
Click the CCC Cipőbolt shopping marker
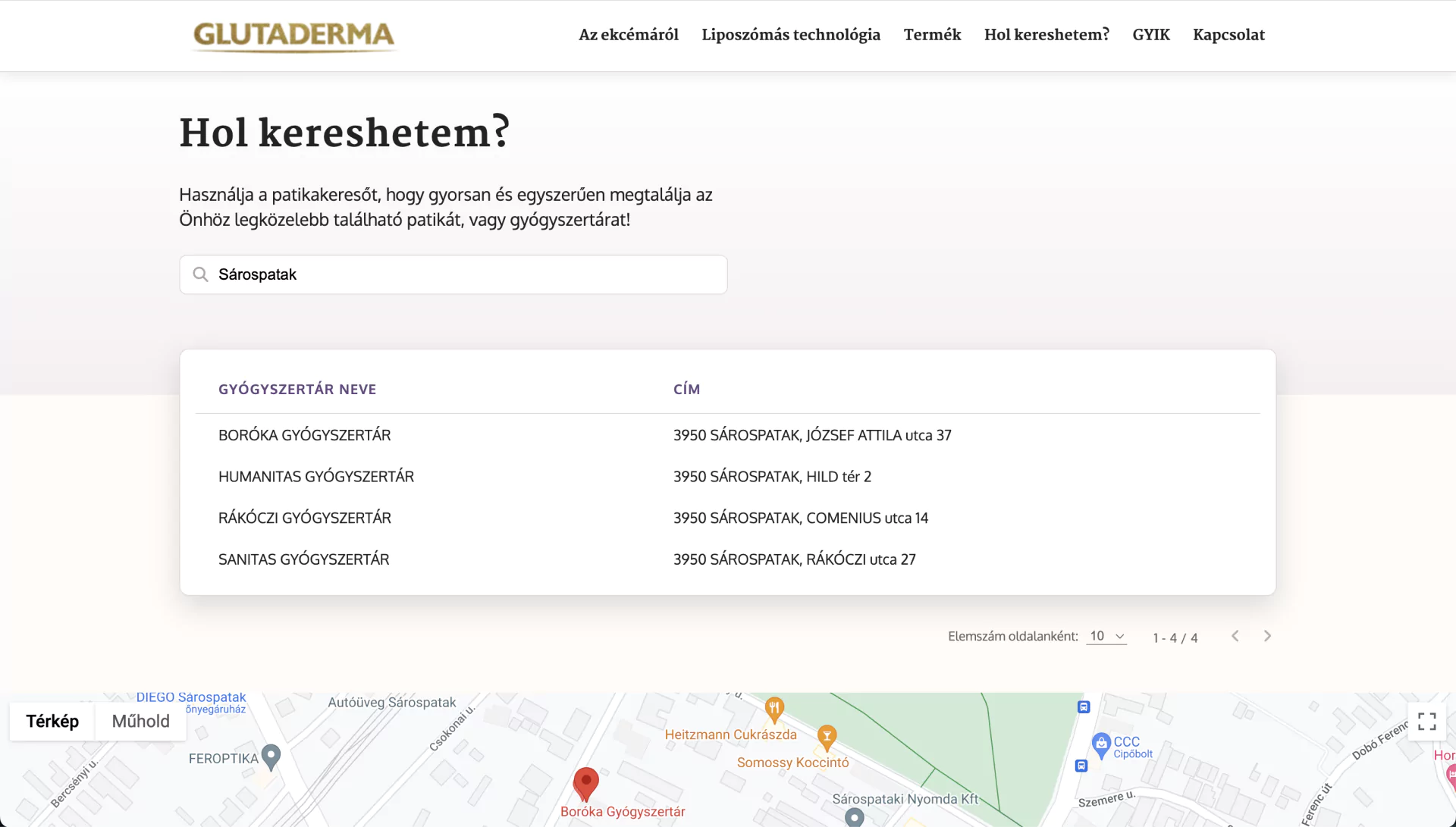coord(1101,744)
